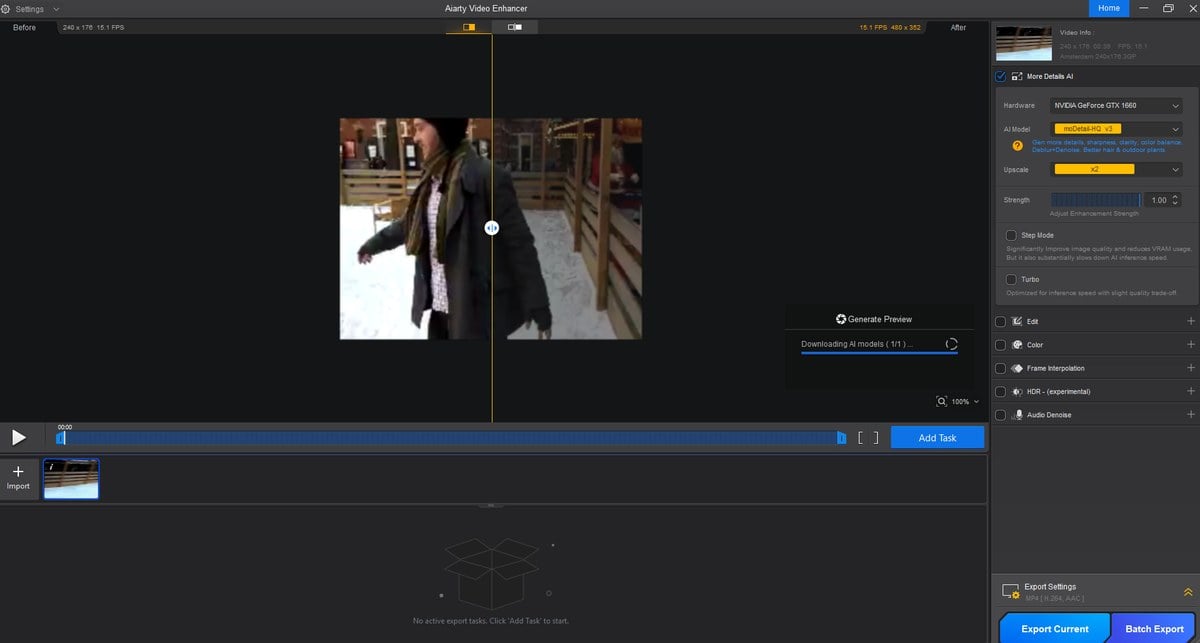The height and width of the screenshot is (643, 1200).
Task: Click the Edit panel icon
Action: pos(1017,322)
